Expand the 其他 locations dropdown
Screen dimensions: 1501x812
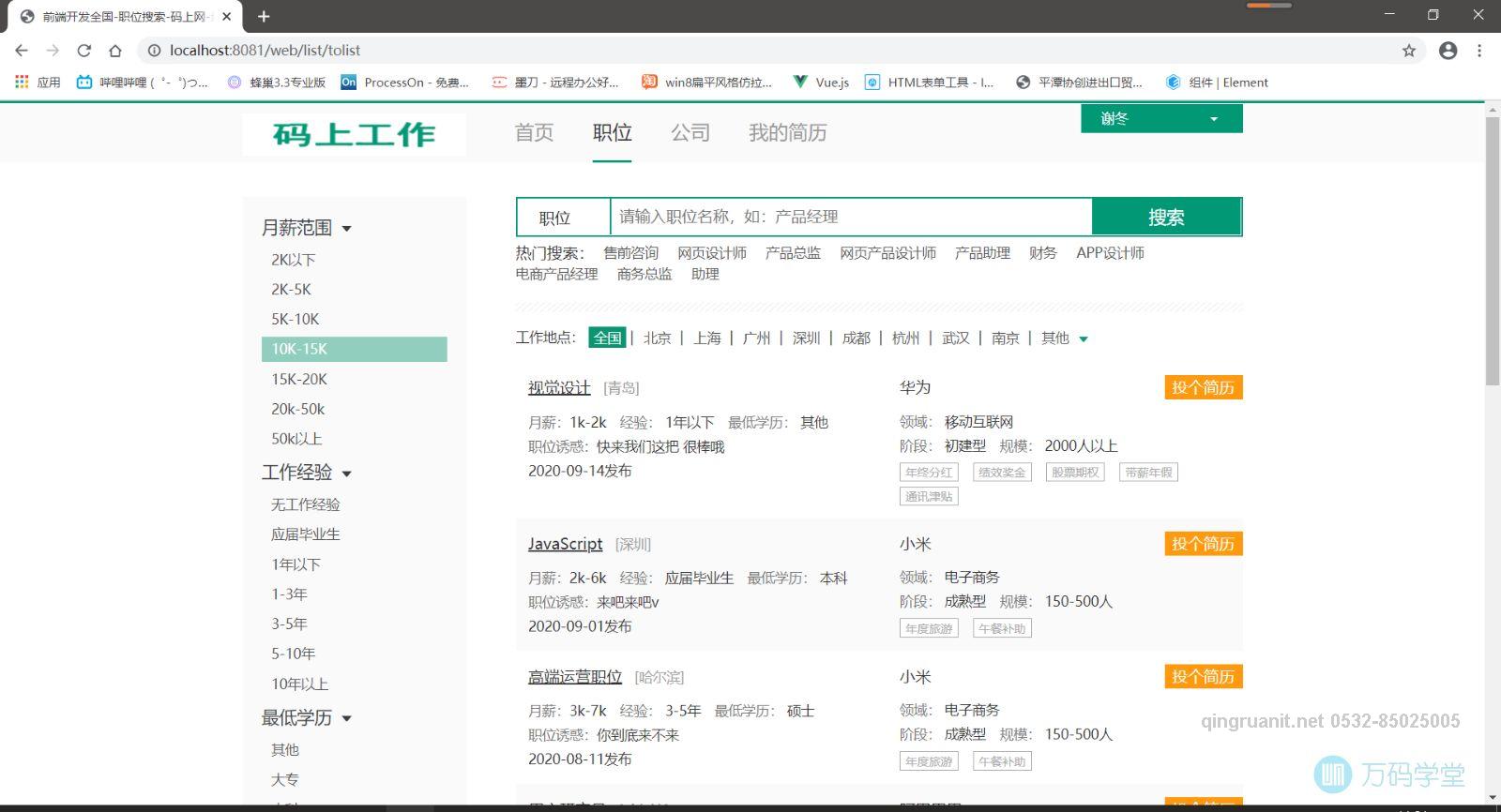(x=1064, y=338)
